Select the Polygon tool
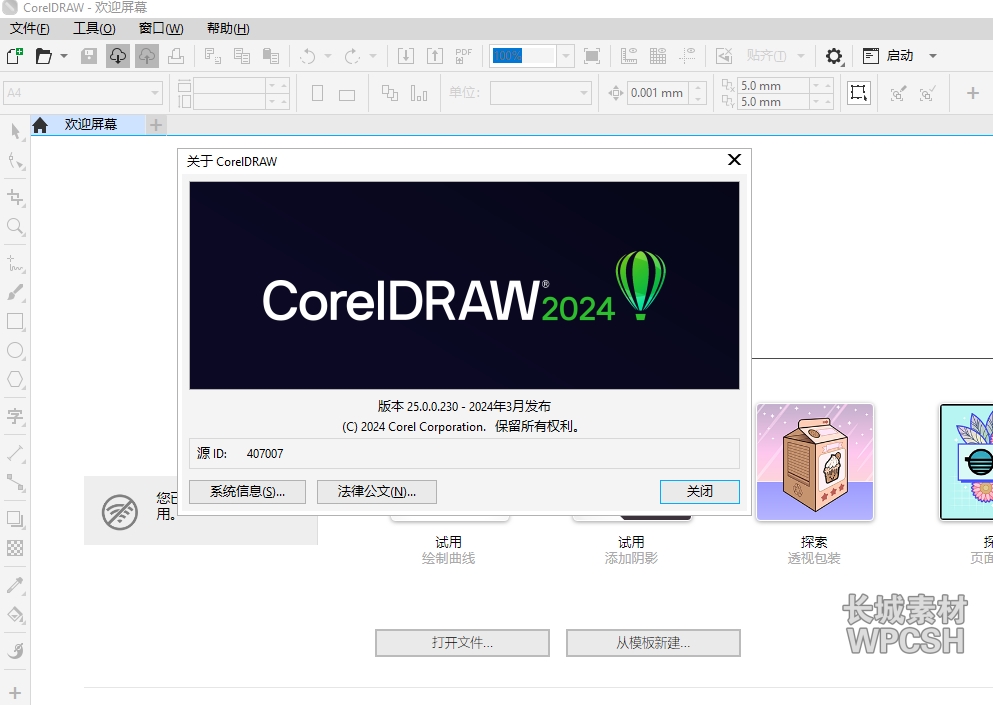The width and height of the screenshot is (993, 705). (15, 379)
